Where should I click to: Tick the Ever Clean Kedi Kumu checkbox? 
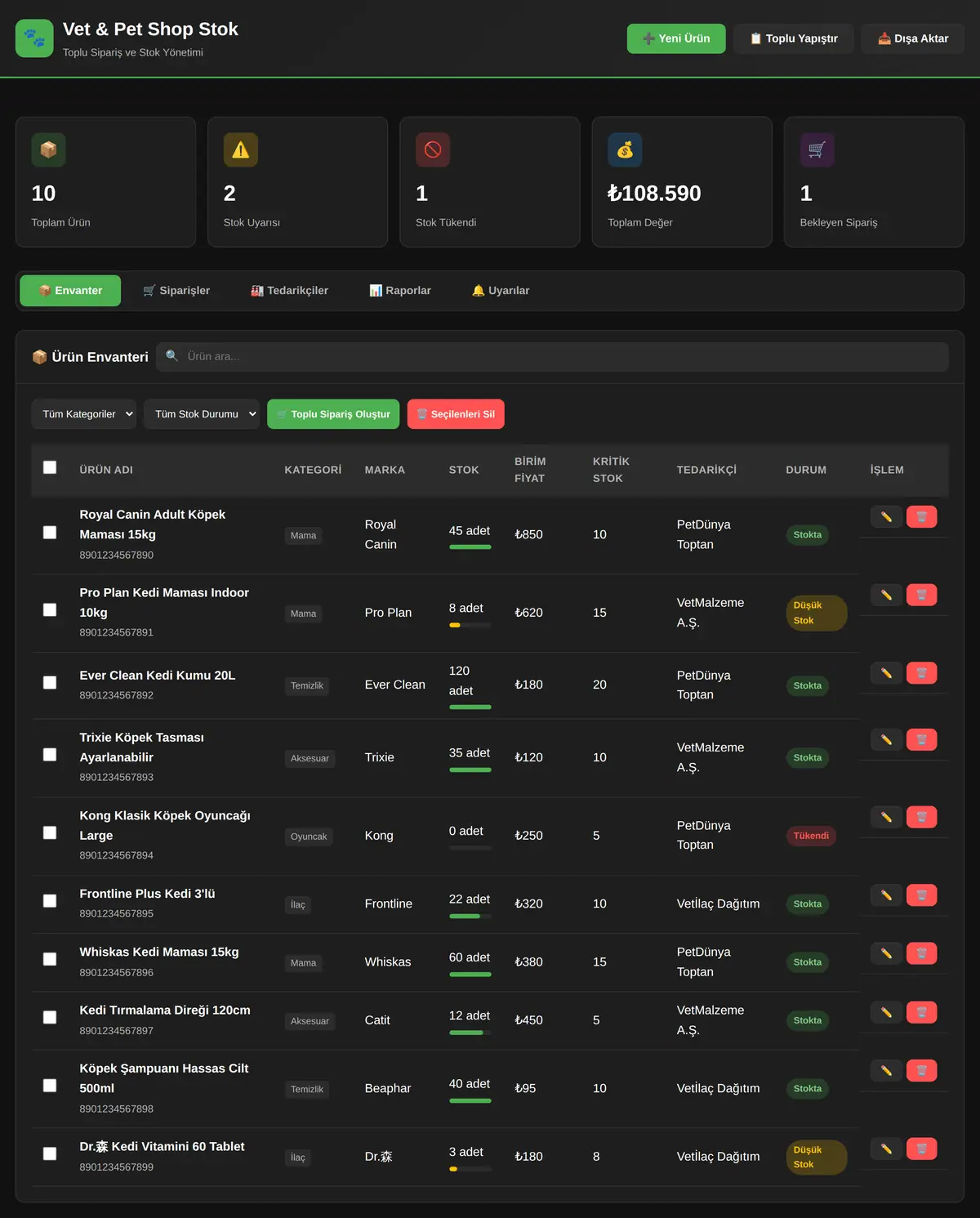pyautogui.click(x=50, y=682)
